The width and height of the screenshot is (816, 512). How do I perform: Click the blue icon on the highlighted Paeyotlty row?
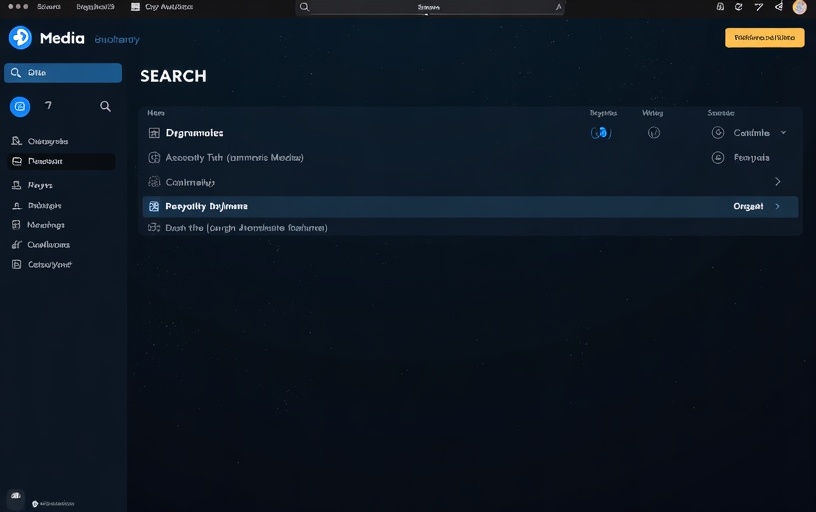click(154, 207)
